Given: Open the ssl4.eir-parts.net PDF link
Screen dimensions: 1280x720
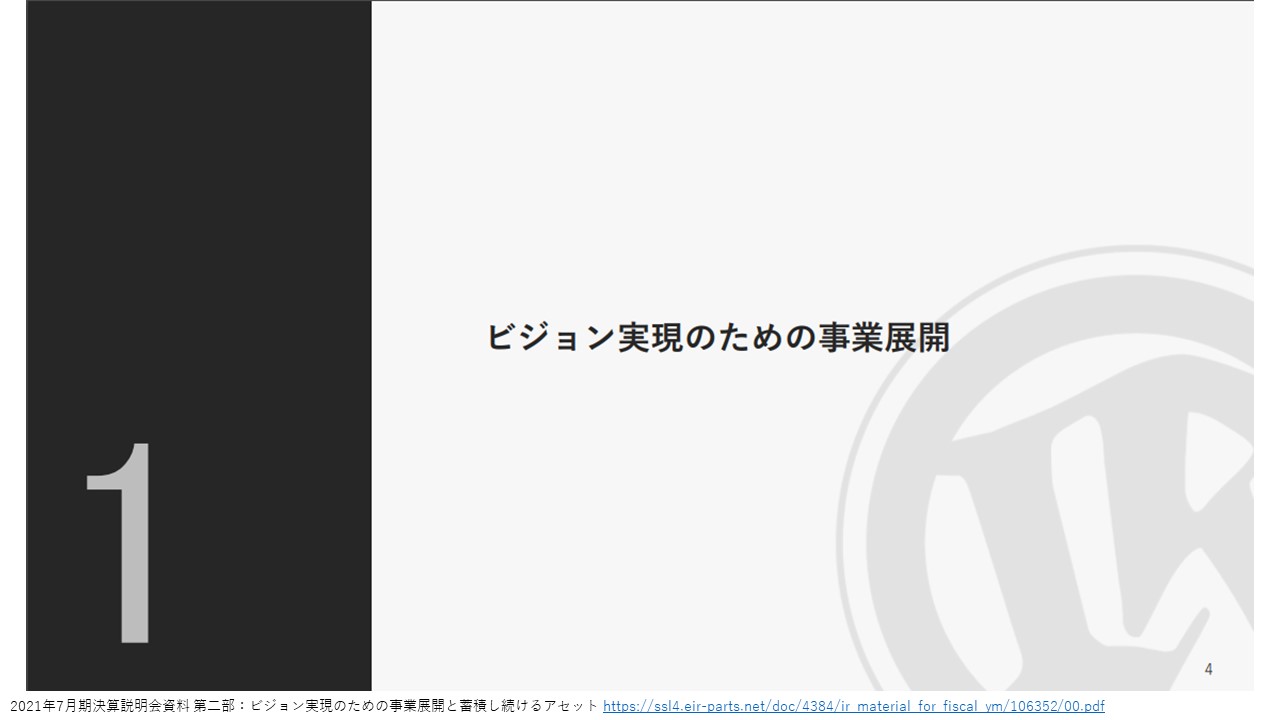Looking at the screenshot, I should [x=854, y=706].
